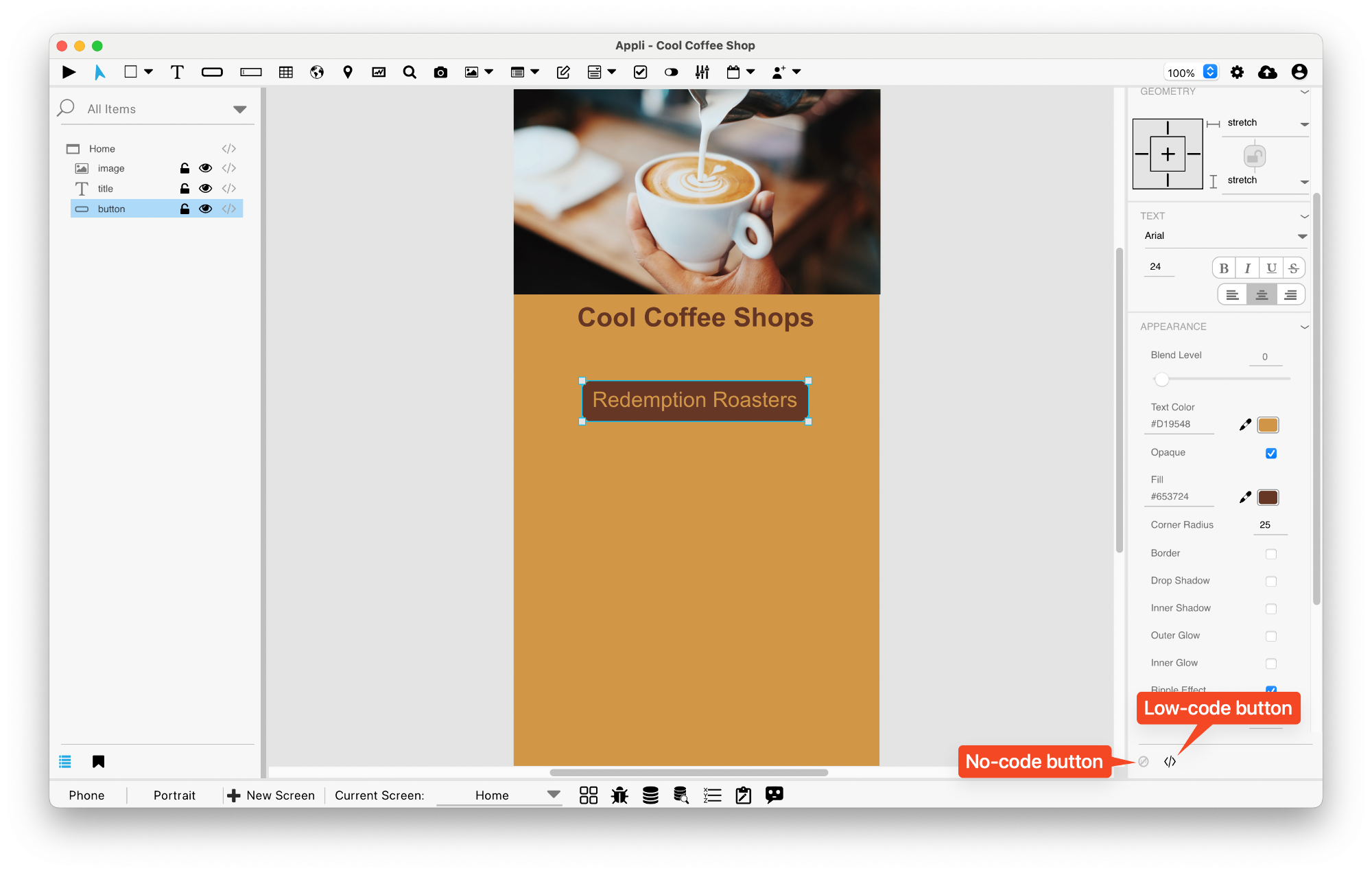Click the Phone device button
This screenshot has width=1372, height=873.
(x=86, y=795)
